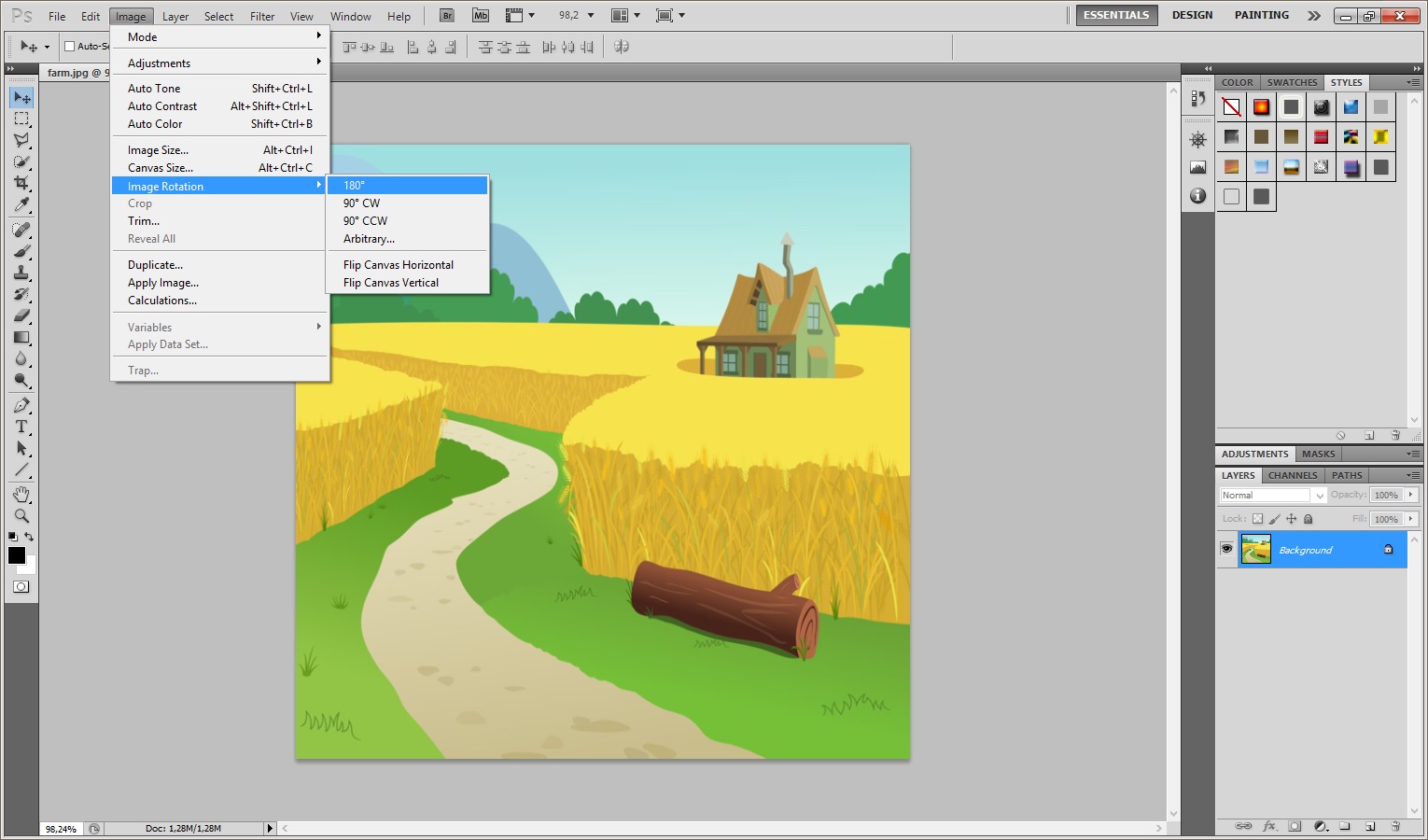Pick the Horizontal Type tool
The height and width of the screenshot is (840, 1428).
click(x=21, y=427)
